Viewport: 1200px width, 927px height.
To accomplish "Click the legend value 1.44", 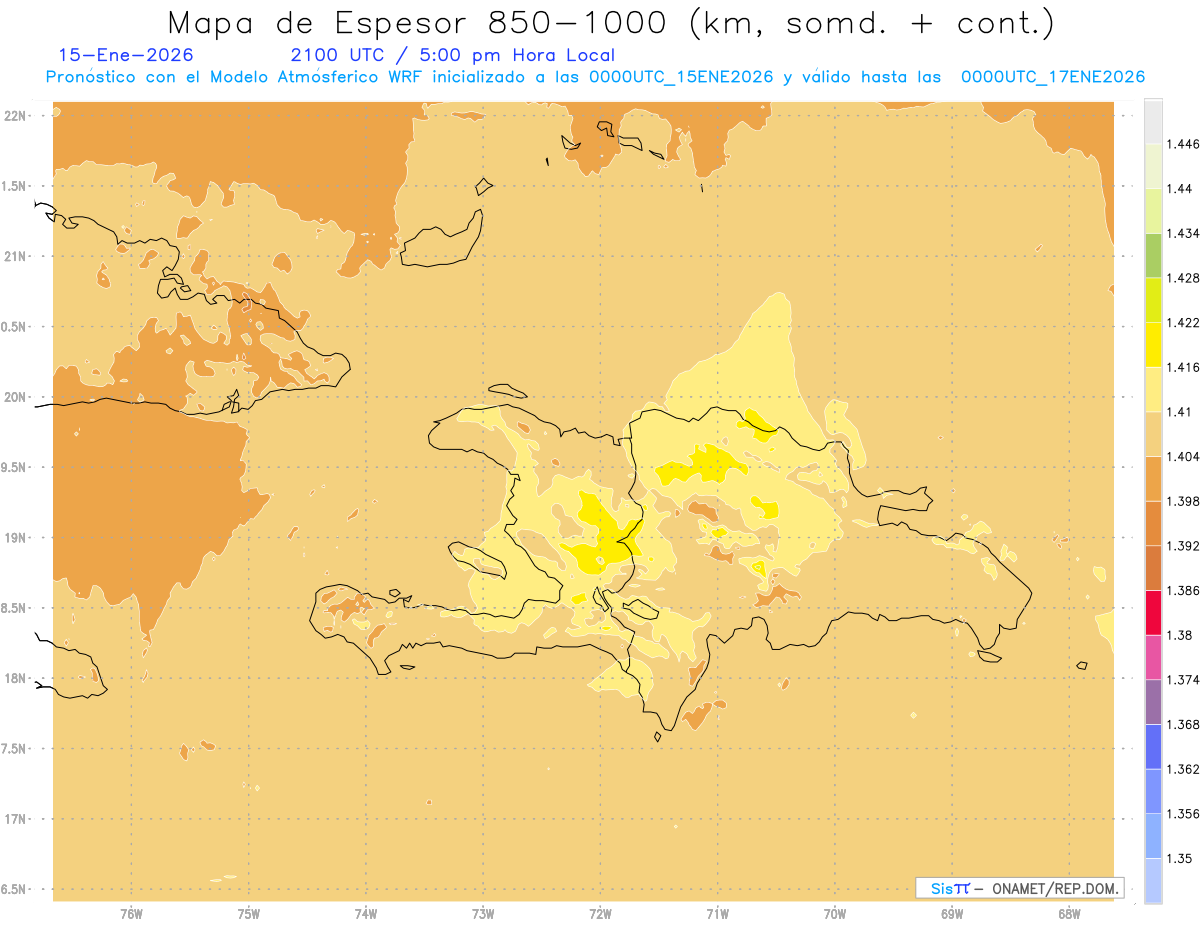I will coord(1180,188).
